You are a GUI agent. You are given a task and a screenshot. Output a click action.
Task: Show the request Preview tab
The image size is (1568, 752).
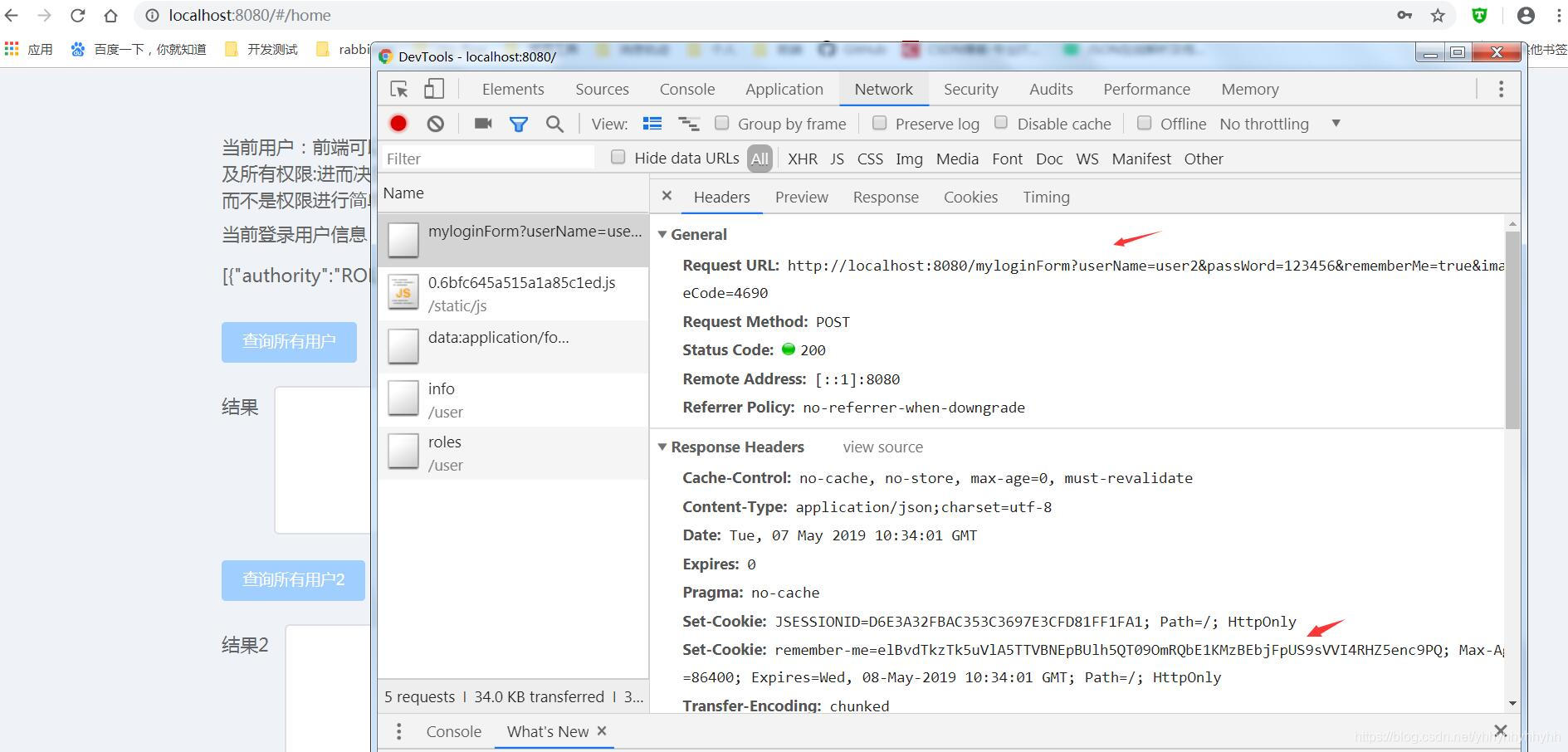(x=801, y=197)
